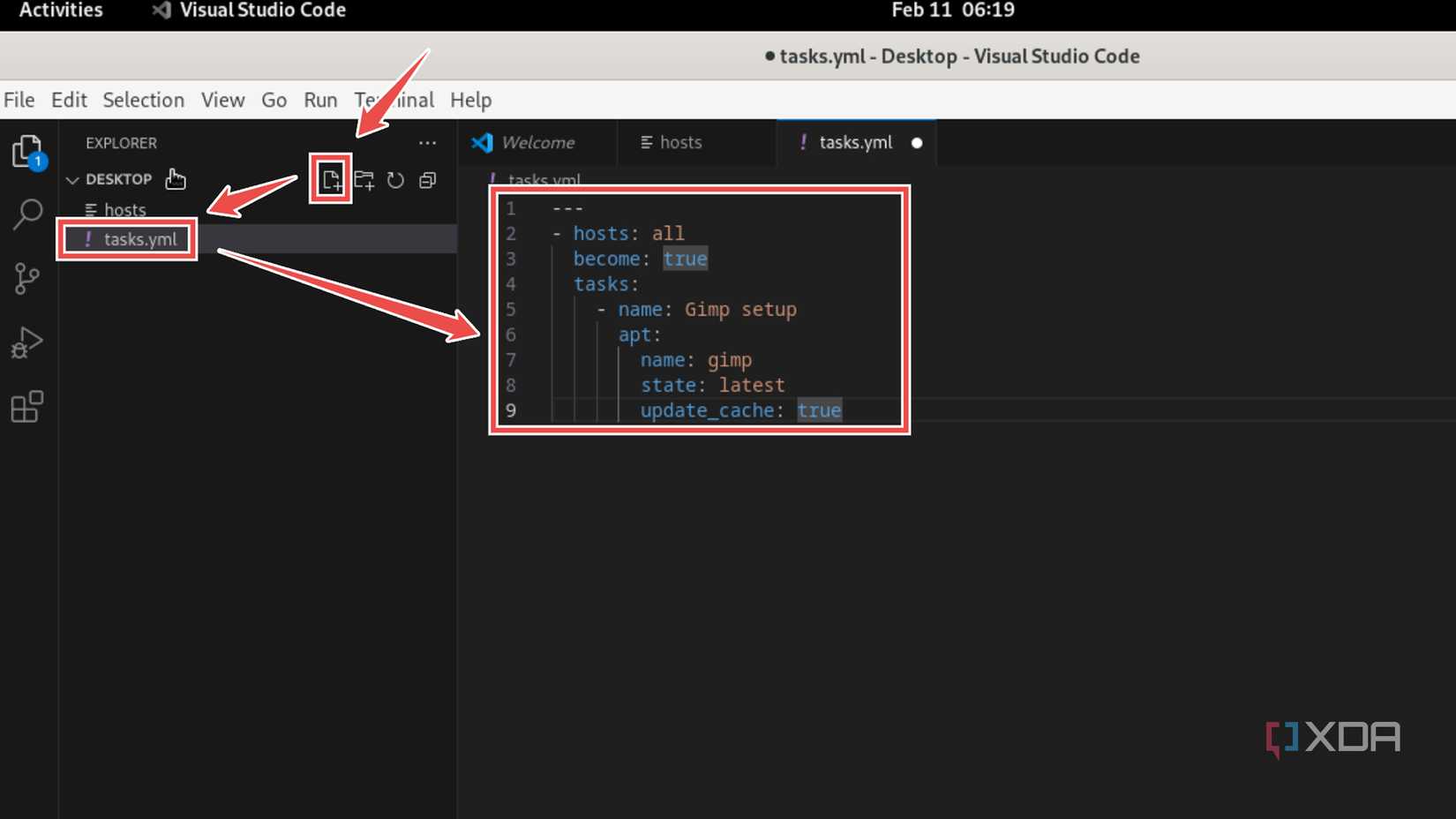Image resolution: width=1456 pixels, height=819 pixels.
Task: Click the tasks.yml breadcrumb above the editor
Action: pos(543,179)
